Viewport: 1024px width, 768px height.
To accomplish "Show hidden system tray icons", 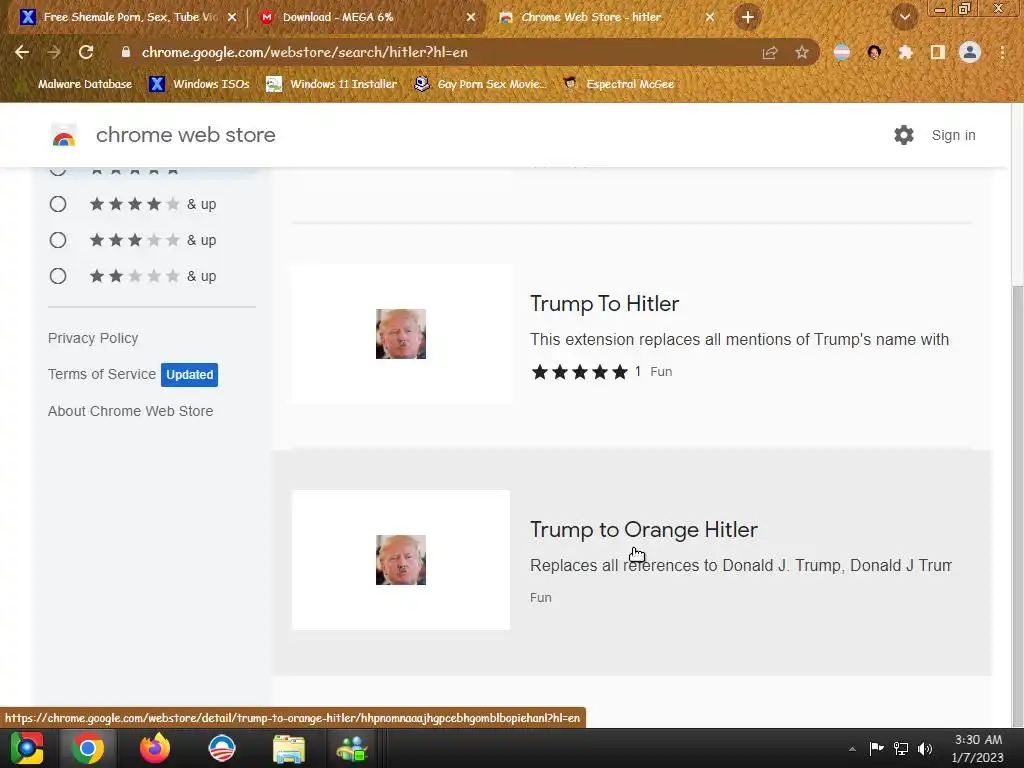I will click(852, 749).
